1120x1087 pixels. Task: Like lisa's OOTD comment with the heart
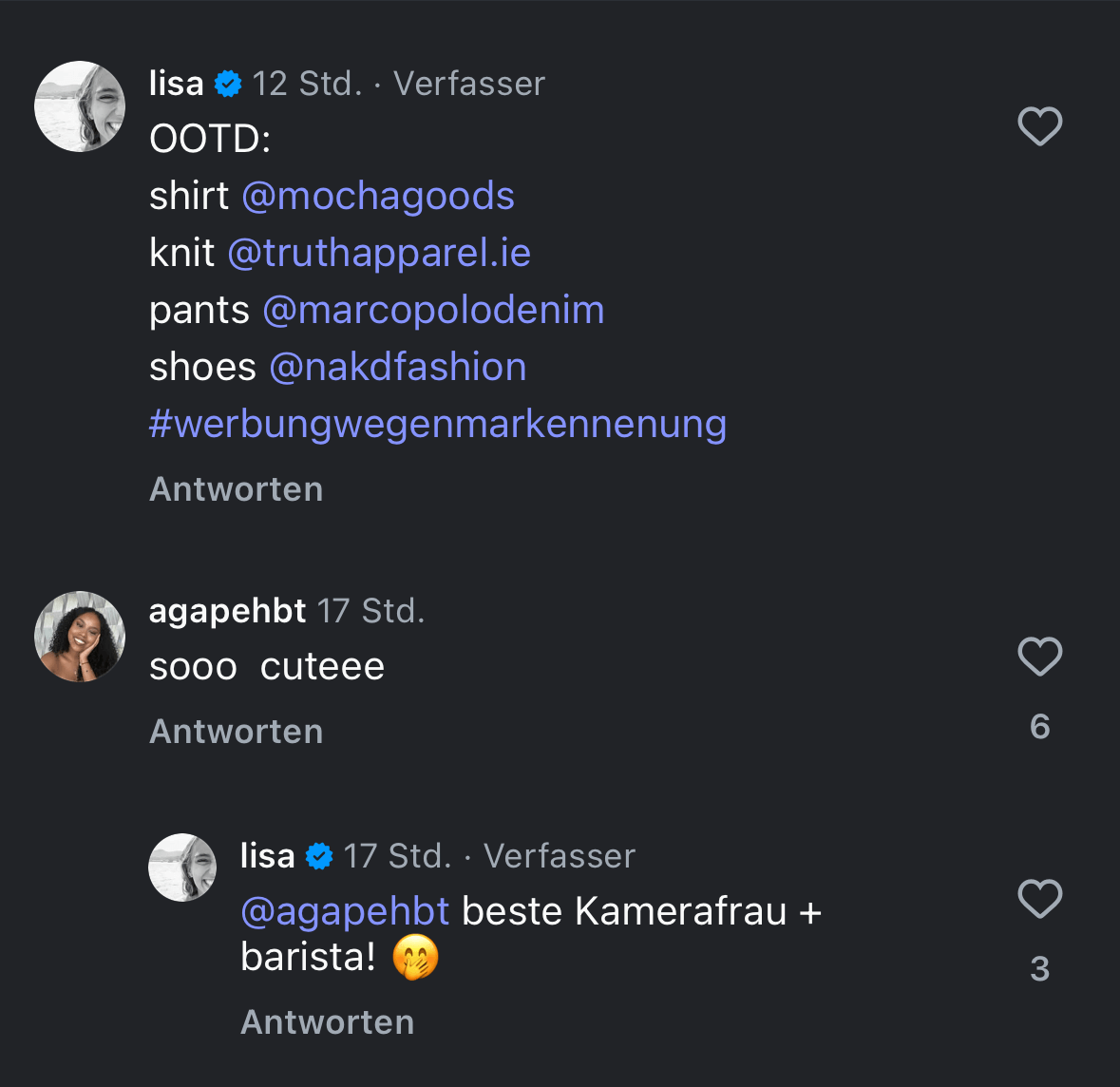1039,126
